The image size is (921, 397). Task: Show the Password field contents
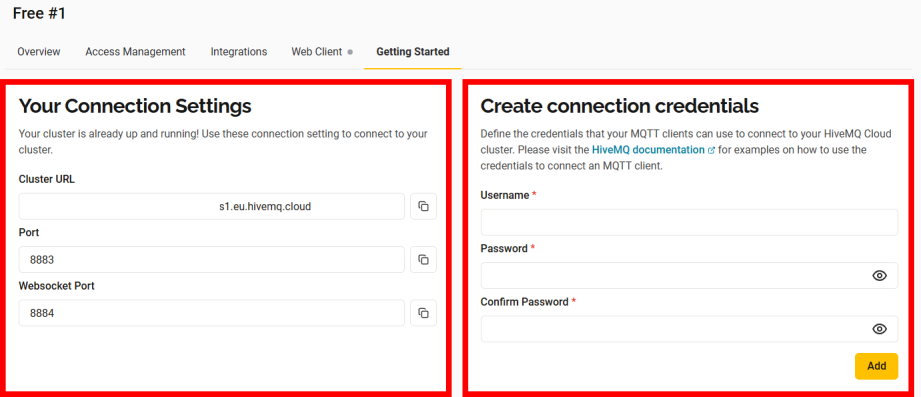pyautogui.click(x=879, y=275)
